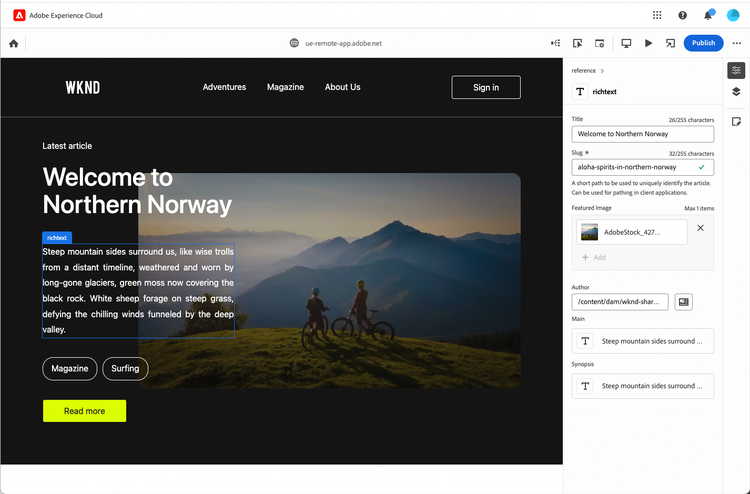
Task: Click the Adobe Experience Cloud logo
Action: [19, 15]
